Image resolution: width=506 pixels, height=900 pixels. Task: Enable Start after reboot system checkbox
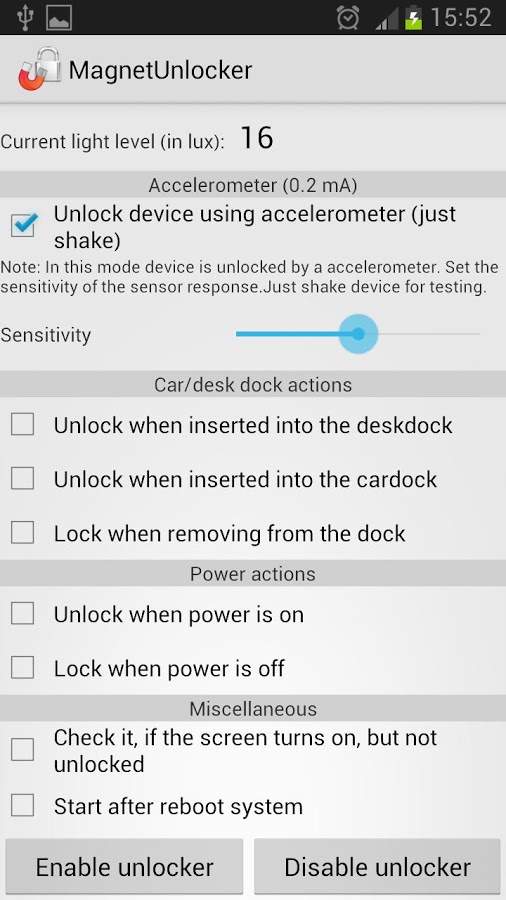(x=22, y=805)
